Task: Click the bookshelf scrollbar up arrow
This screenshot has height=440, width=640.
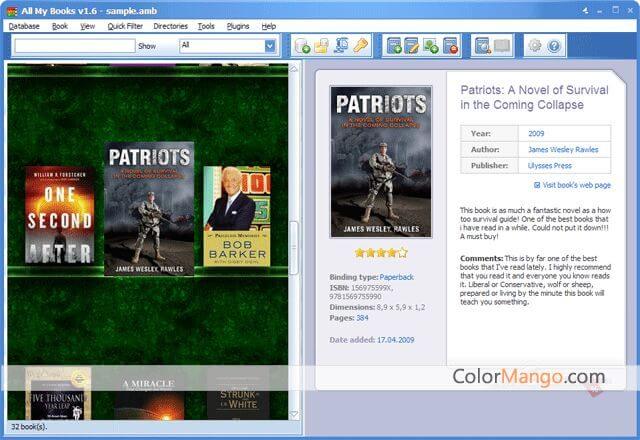Action: coord(293,68)
